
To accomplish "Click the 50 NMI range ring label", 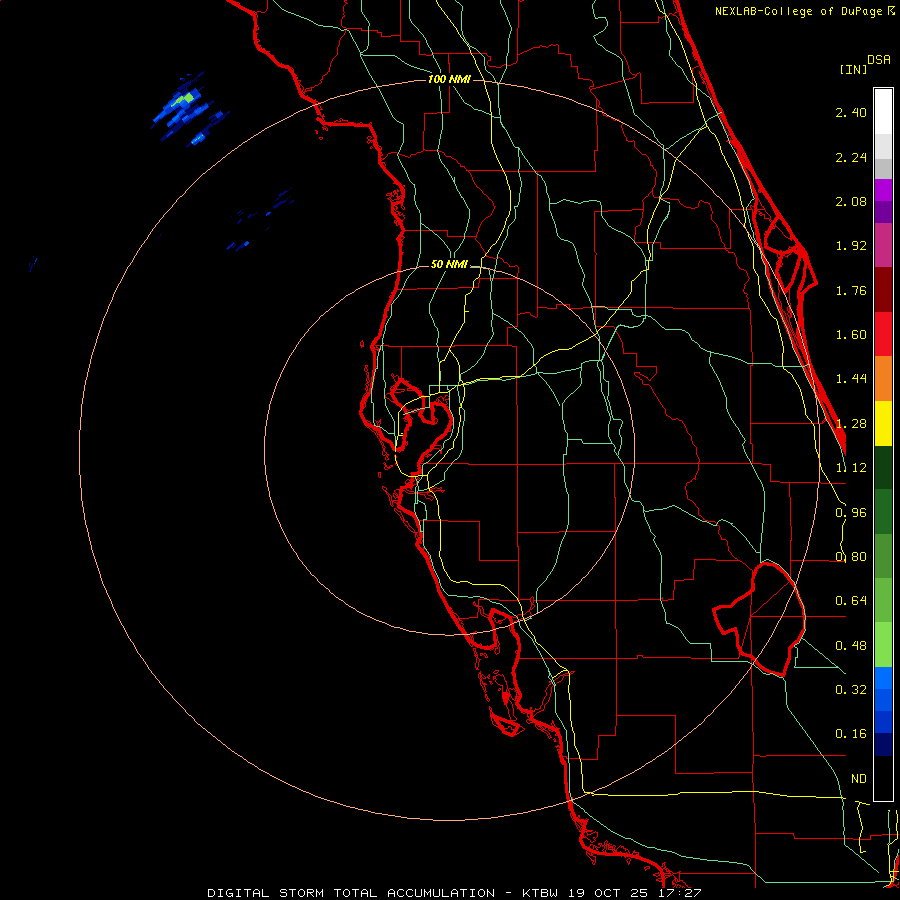I will [449, 265].
